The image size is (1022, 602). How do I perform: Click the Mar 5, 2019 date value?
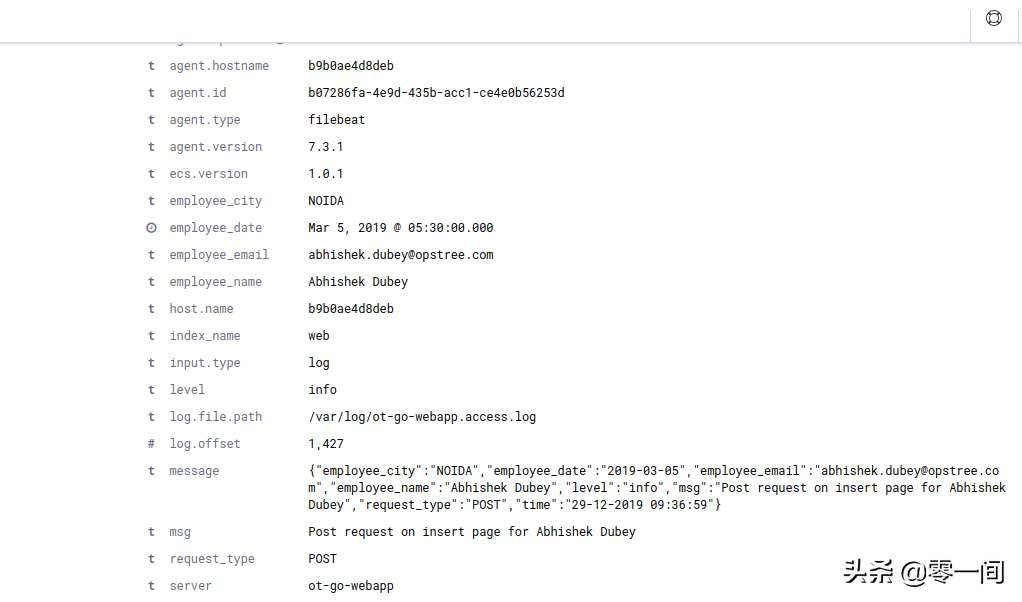[401, 228]
